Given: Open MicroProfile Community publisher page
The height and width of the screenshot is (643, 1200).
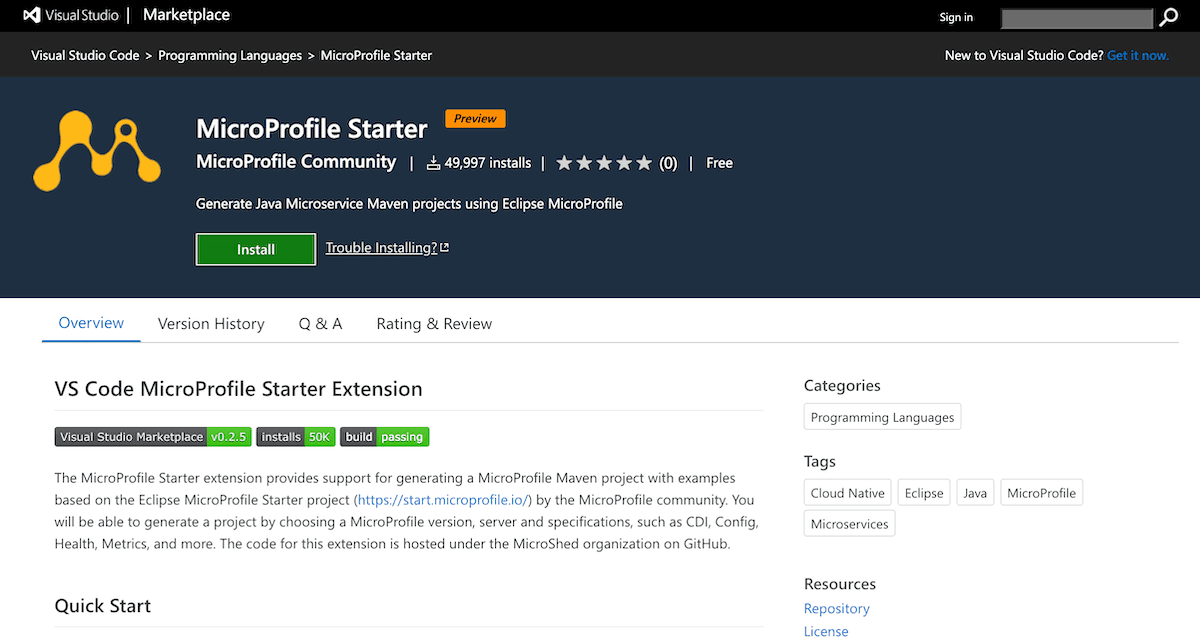Looking at the screenshot, I should point(296,162).
